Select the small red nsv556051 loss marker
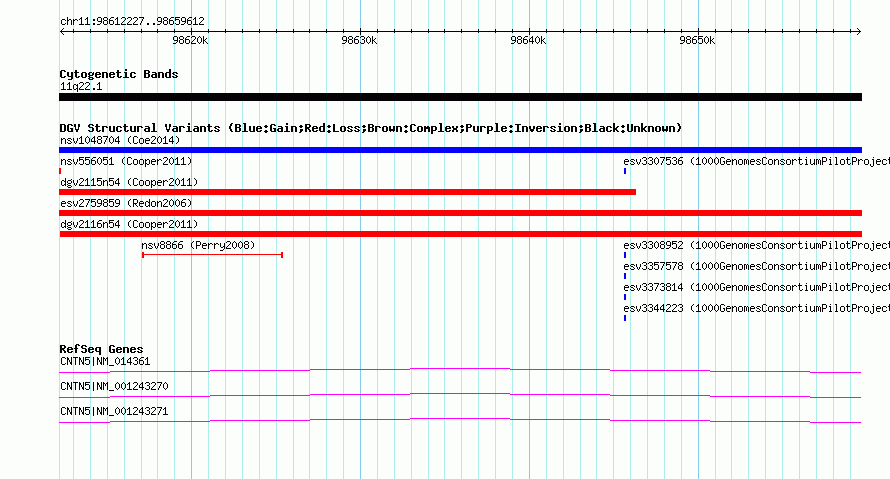Viewport: 890px width, 479px height. (60, 171)
